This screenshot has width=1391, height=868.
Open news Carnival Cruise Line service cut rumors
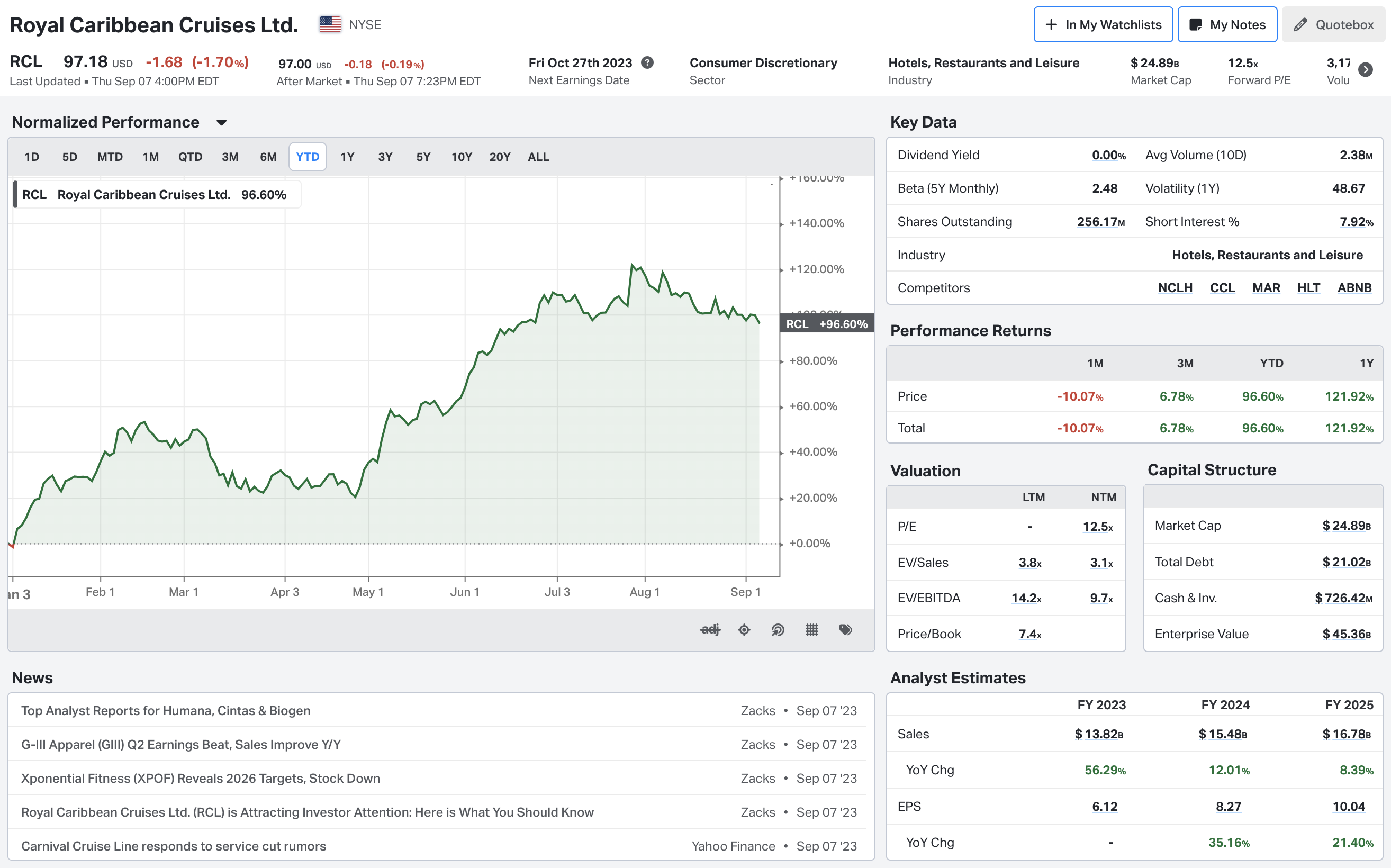tap(174, 846)
